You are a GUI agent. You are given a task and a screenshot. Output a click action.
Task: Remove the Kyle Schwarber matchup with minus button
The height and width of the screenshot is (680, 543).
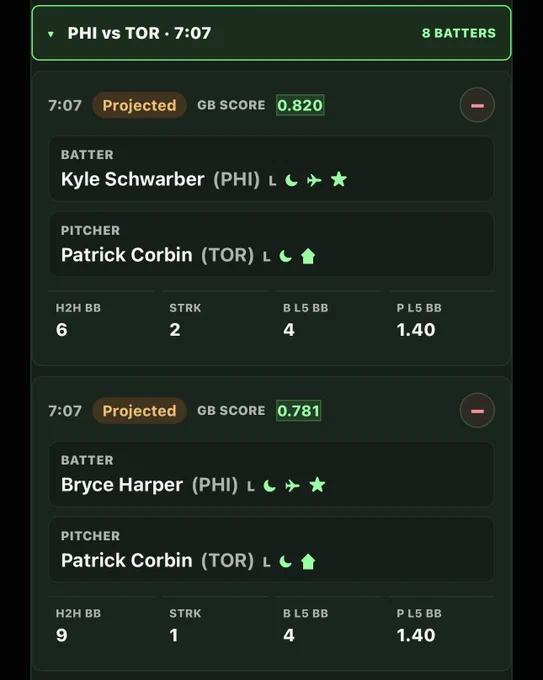point(477,105)
